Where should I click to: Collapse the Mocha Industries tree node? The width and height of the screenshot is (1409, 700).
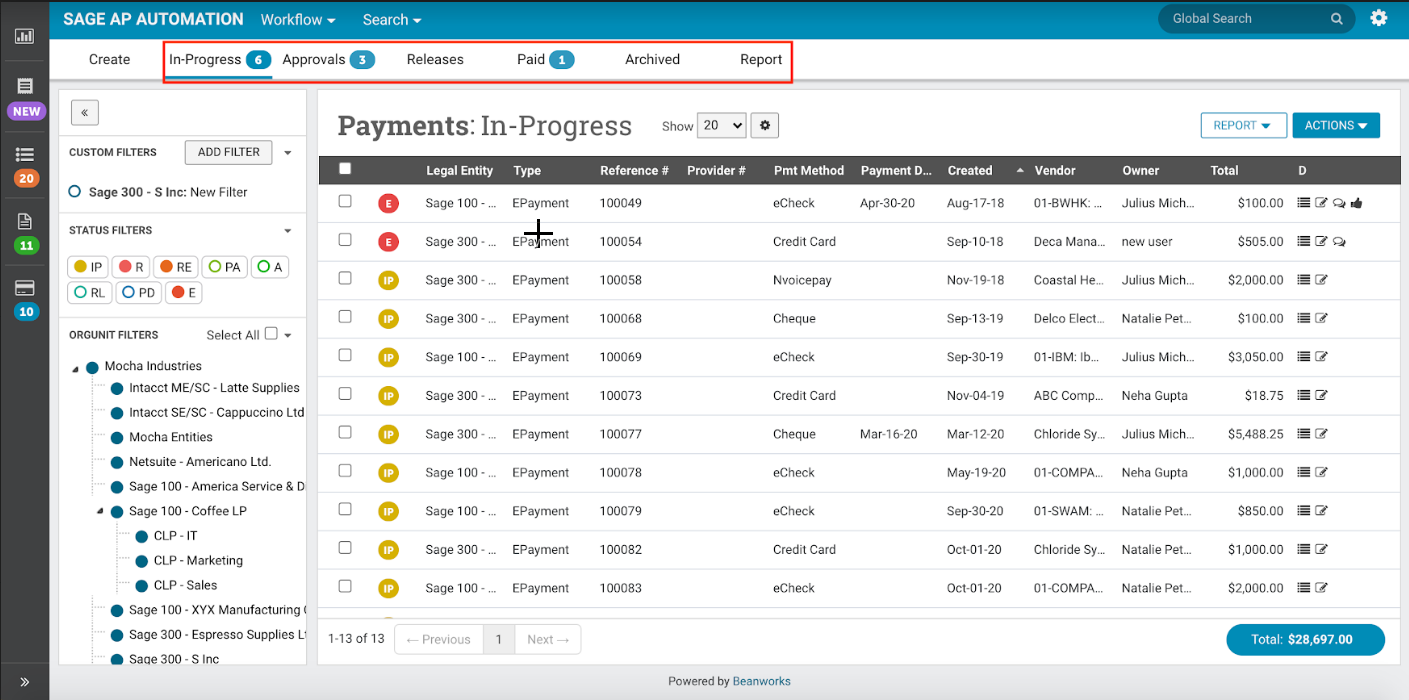click(x=75, y=368)
